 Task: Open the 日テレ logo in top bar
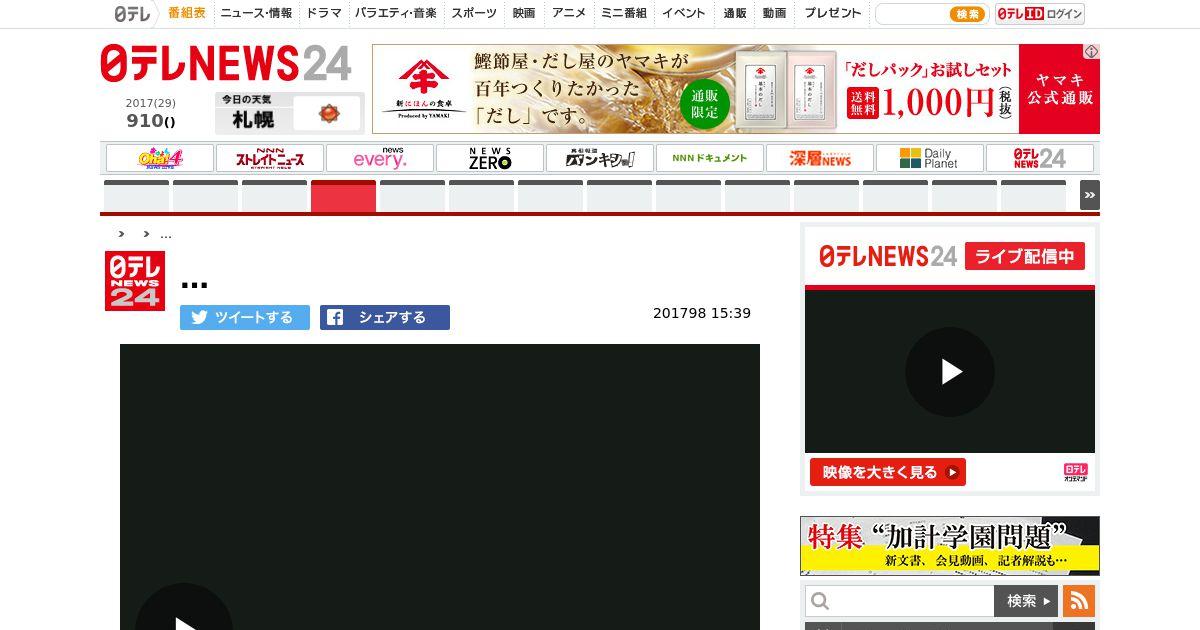tap(132, 14)
